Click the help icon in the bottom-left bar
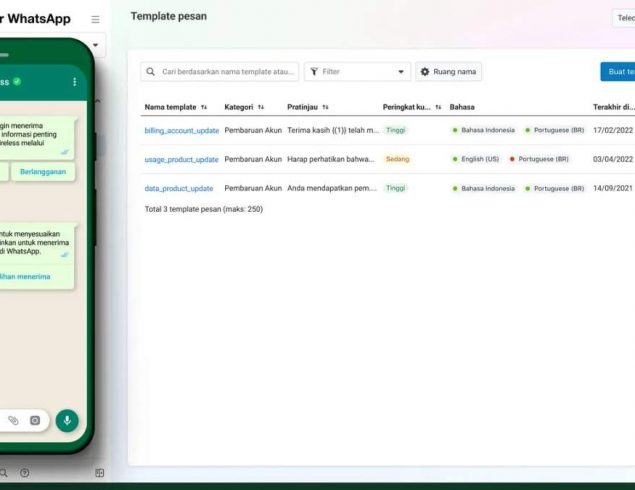 (25, 472)
